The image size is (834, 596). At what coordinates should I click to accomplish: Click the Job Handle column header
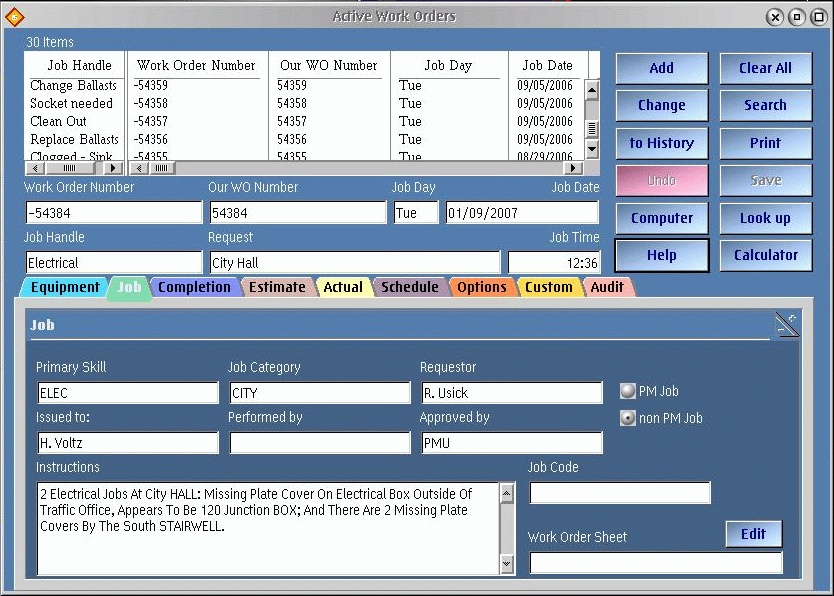point(79,65)
